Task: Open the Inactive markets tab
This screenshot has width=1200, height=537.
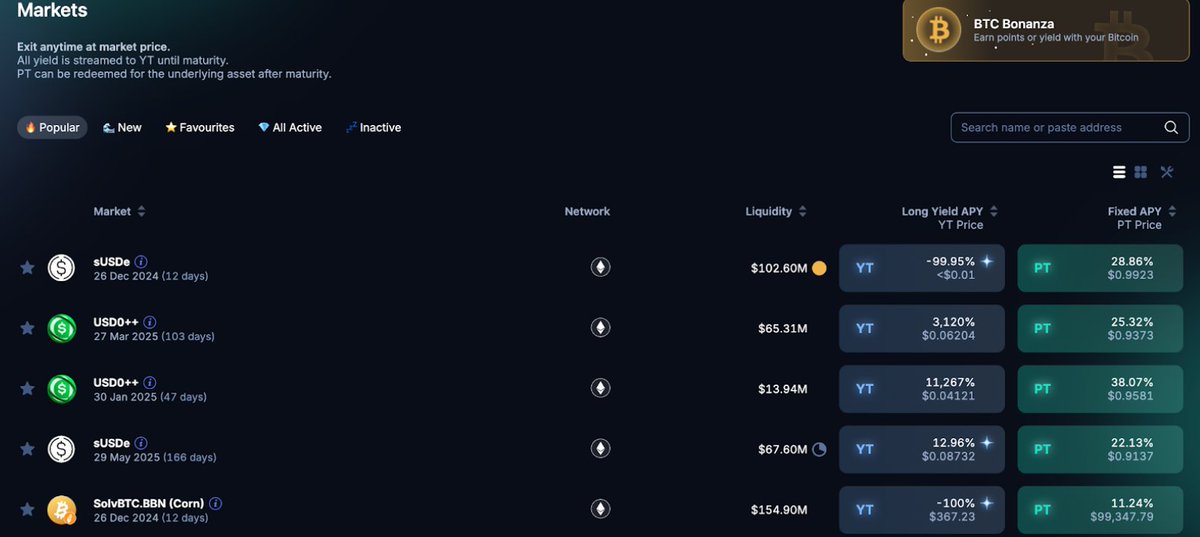Action: tap(373, 128)
